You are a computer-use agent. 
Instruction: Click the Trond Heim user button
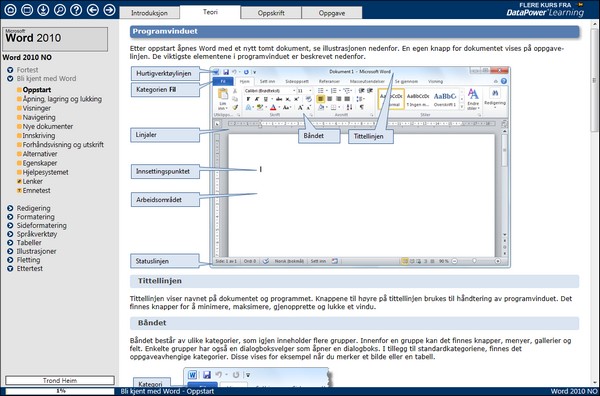pyautogui.click(x=60, y=380)
